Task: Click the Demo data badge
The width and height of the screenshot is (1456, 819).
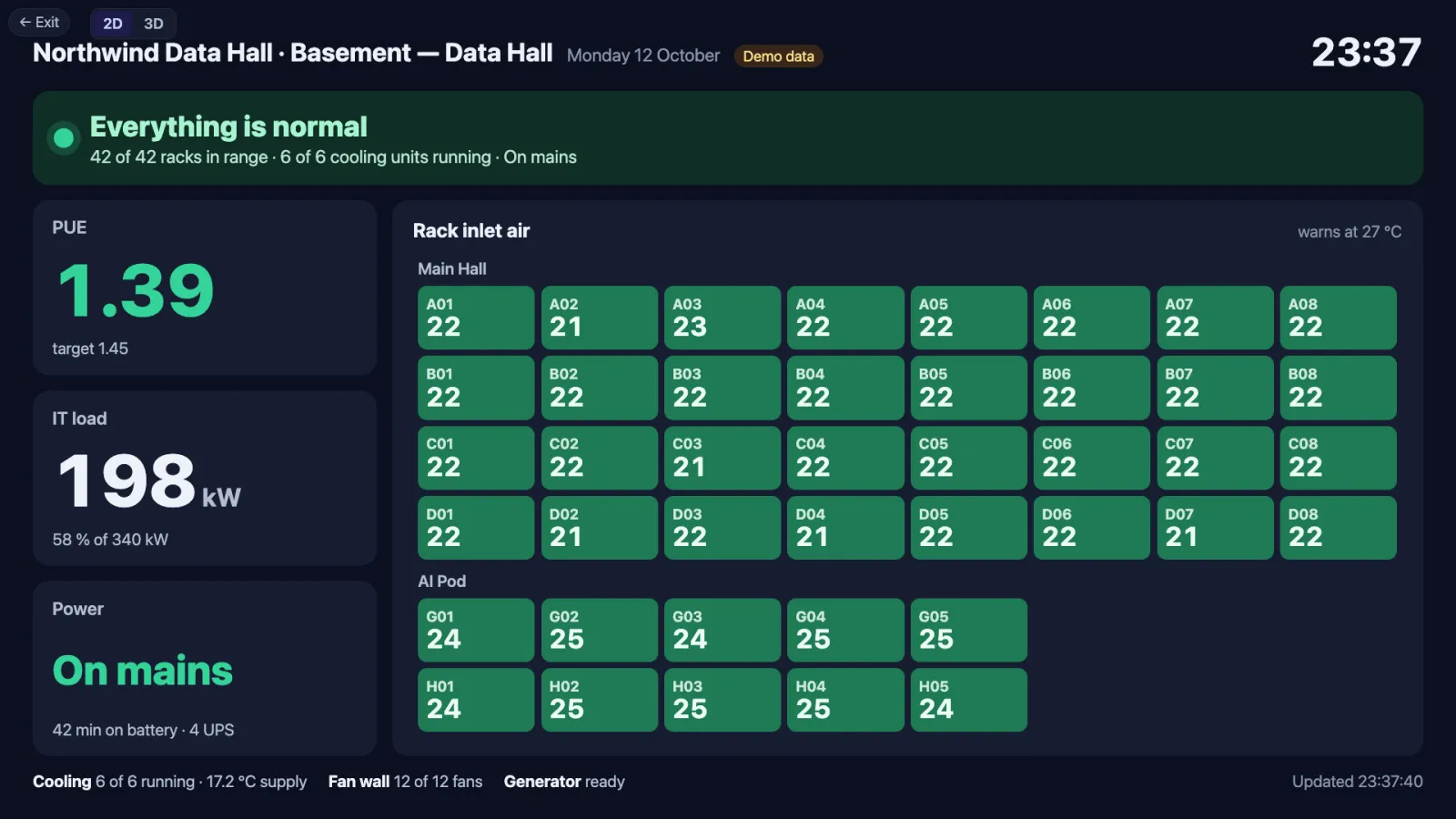Action: (x=778, y=56)
